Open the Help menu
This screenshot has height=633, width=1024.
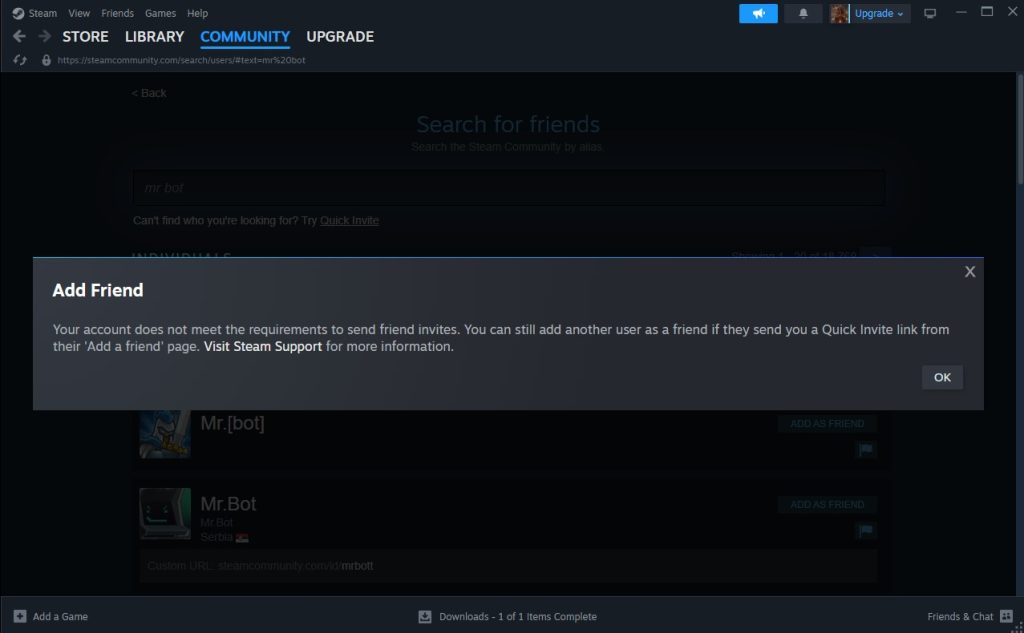click(197, 13)
